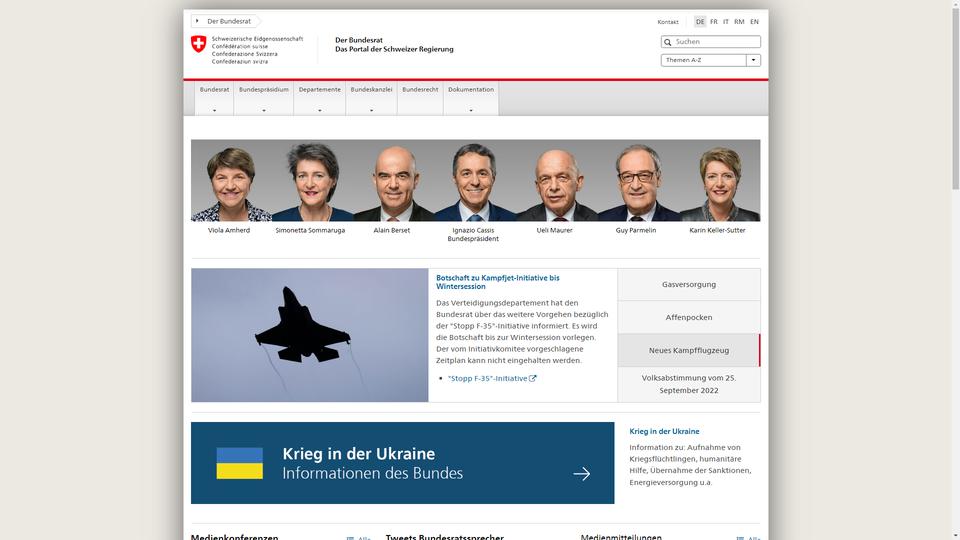
Task: Open the Bundesrecht navigation item
Action: pos(420,97)
